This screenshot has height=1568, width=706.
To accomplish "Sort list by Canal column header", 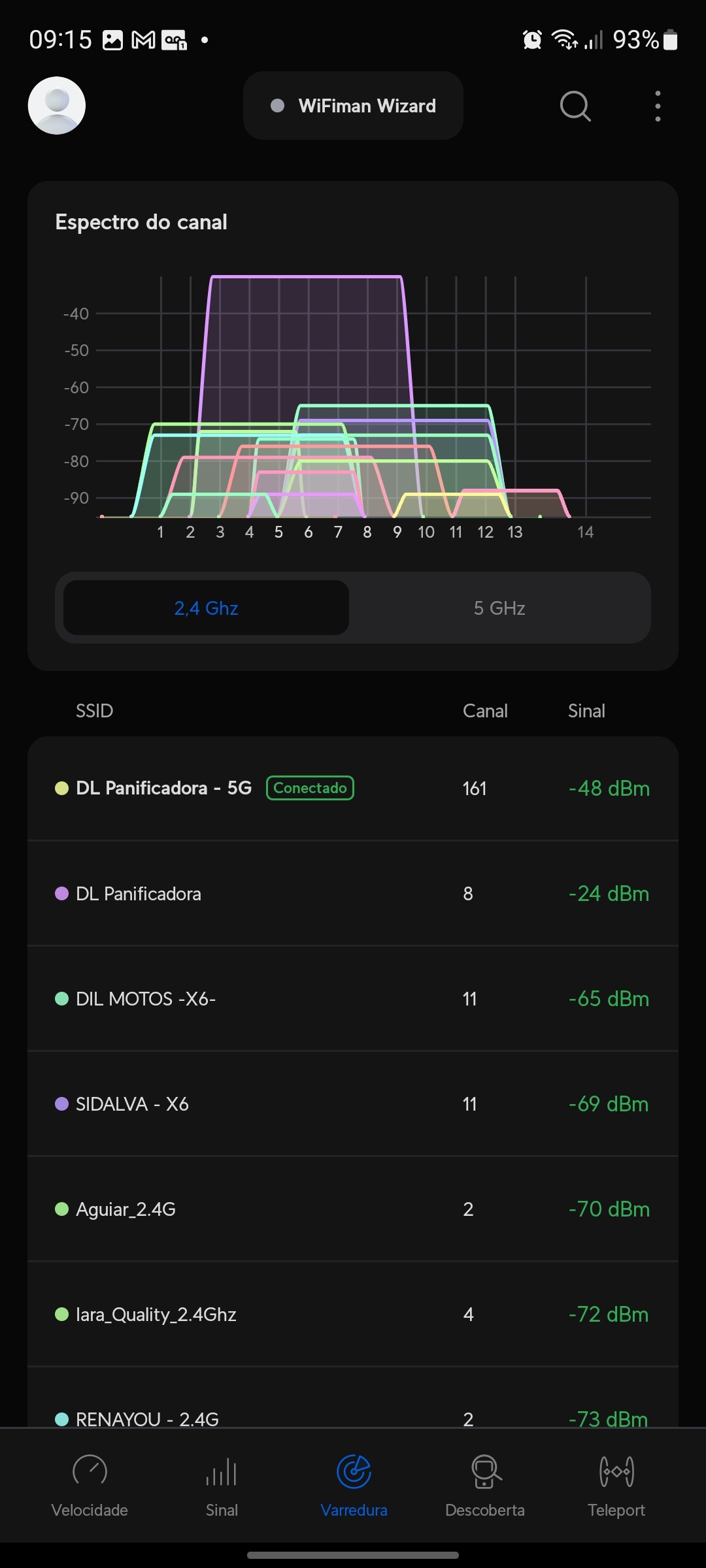I will pyautogui.click(x=485, y=711).
